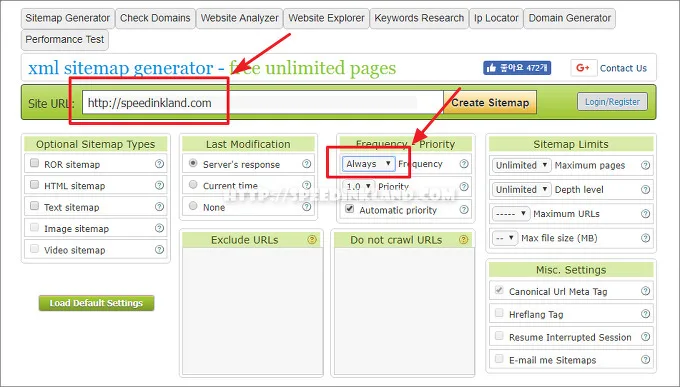Open help icon for ROR sitemap
This screenshot has width=680, height=387.
(159, 164)
